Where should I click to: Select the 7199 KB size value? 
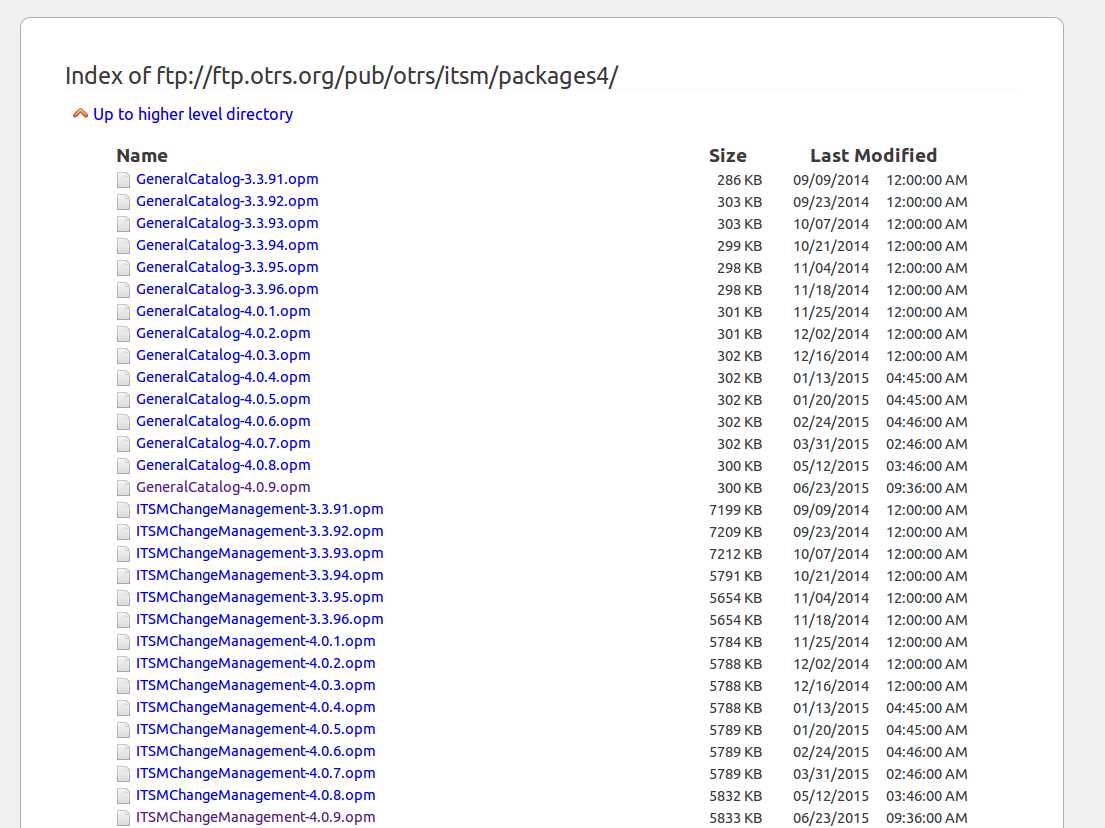coord(736,510)
